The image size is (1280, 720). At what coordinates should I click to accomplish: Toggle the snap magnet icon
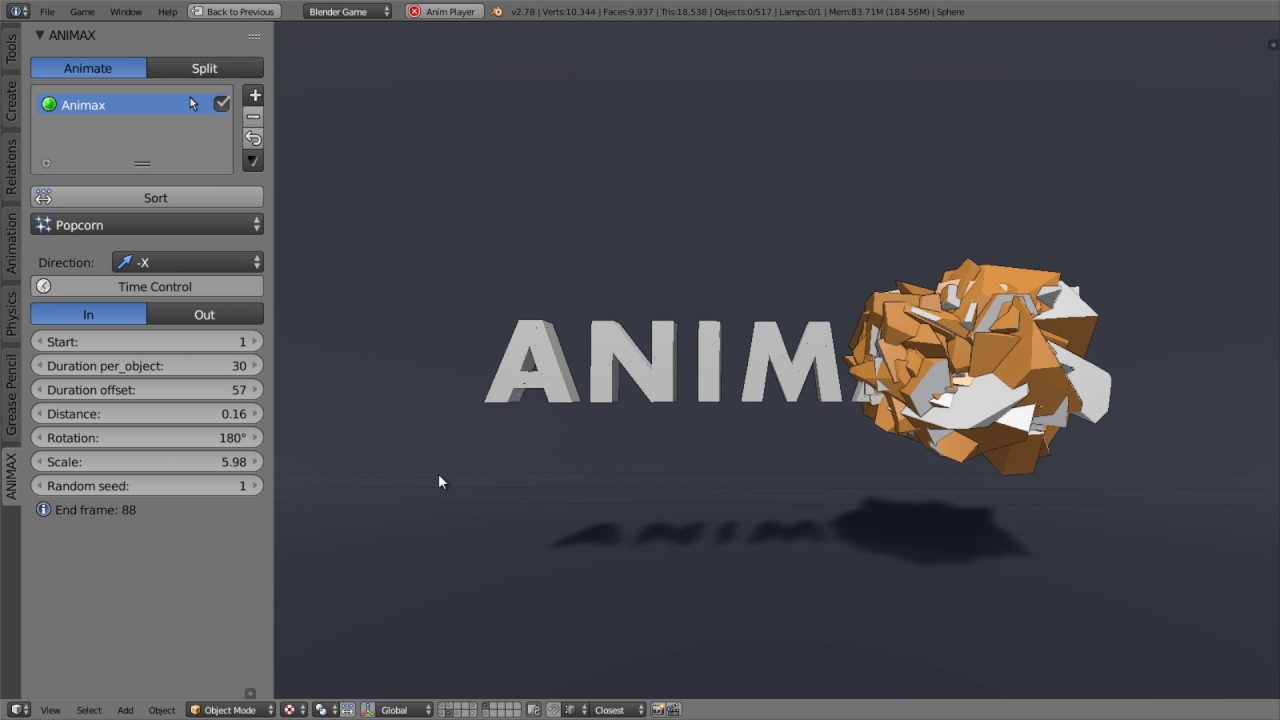(553, 710)
